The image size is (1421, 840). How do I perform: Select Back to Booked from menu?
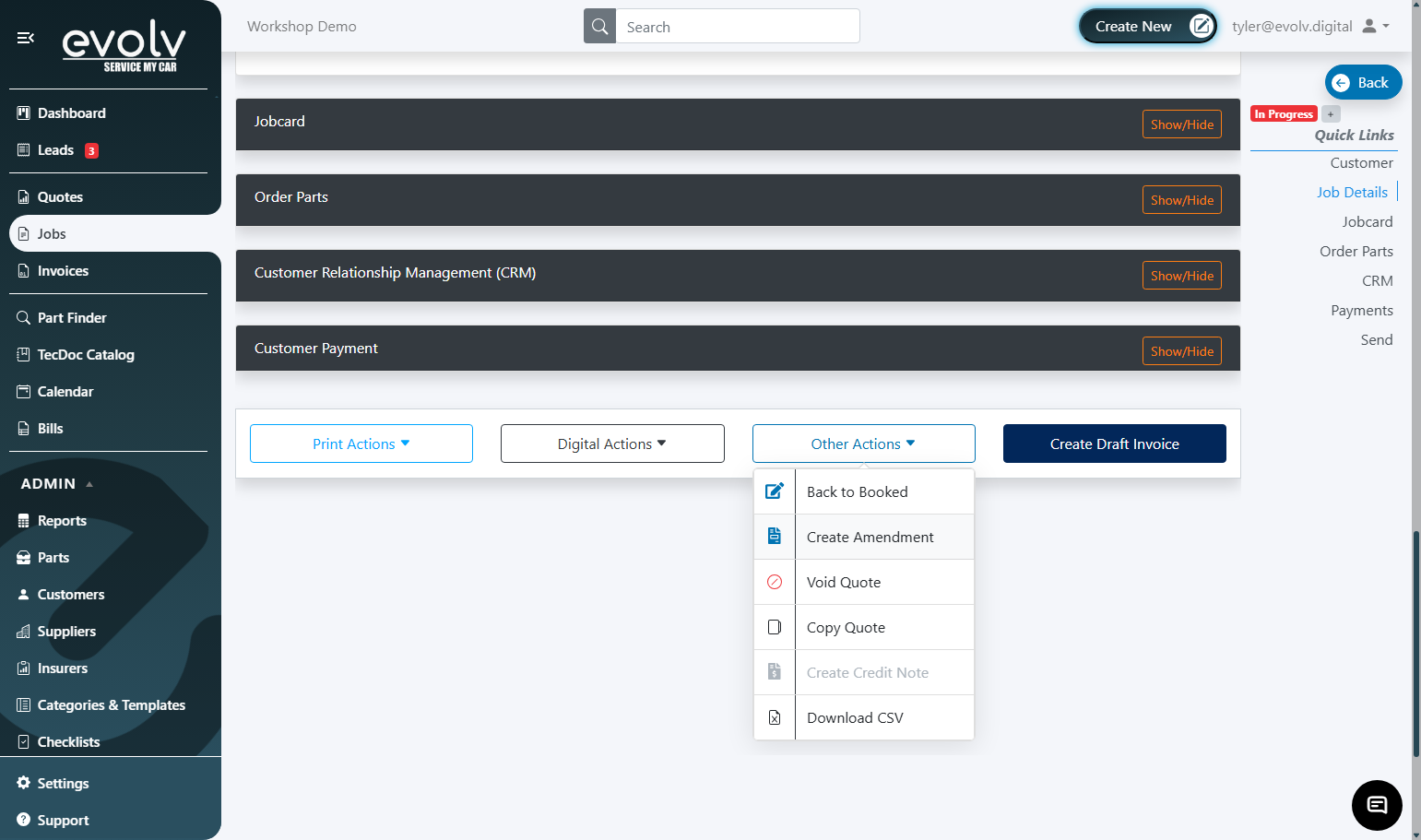(x=864, y=491)
